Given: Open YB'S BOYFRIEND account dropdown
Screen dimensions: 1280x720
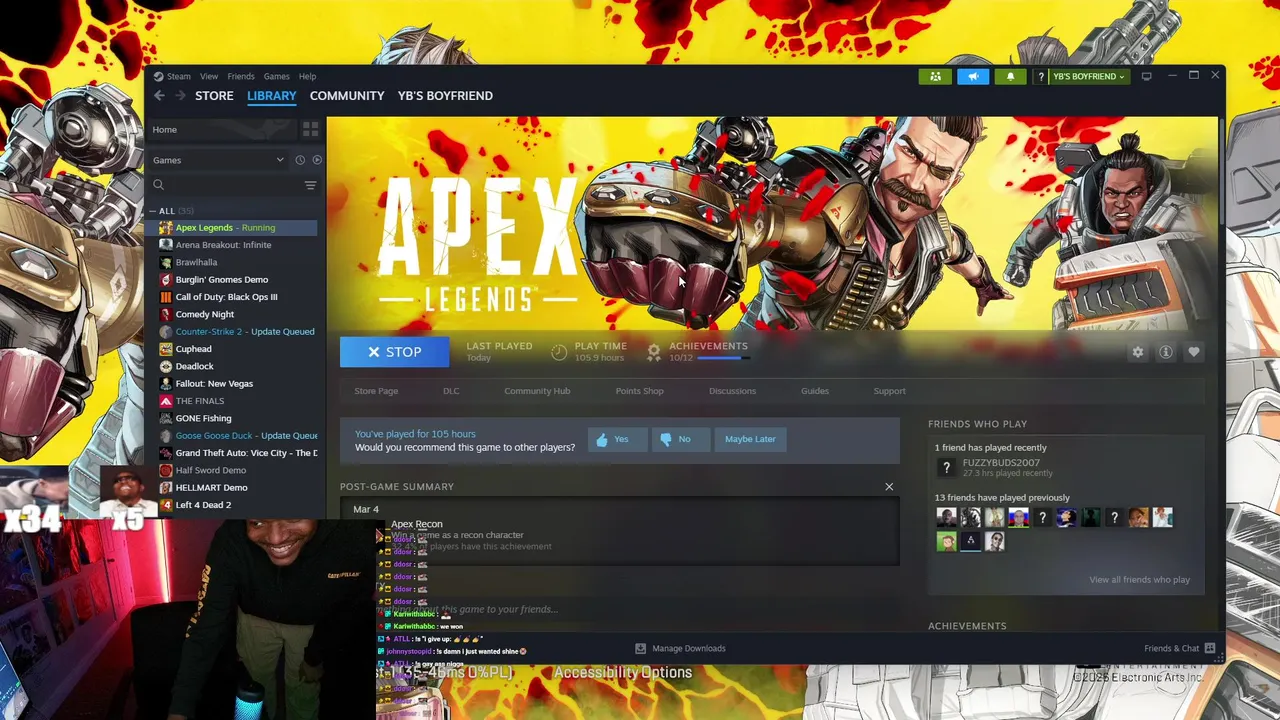Looking at the screenshot, I should 1088,76.
